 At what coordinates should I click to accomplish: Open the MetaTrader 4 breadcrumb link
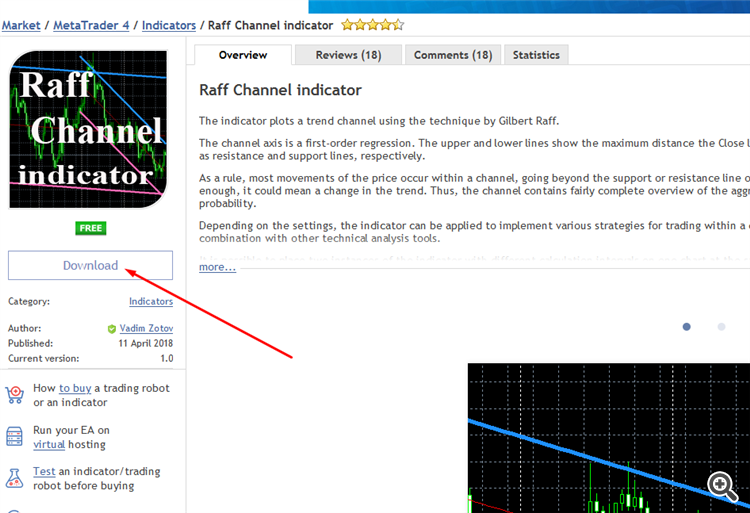tap(91, 25)
